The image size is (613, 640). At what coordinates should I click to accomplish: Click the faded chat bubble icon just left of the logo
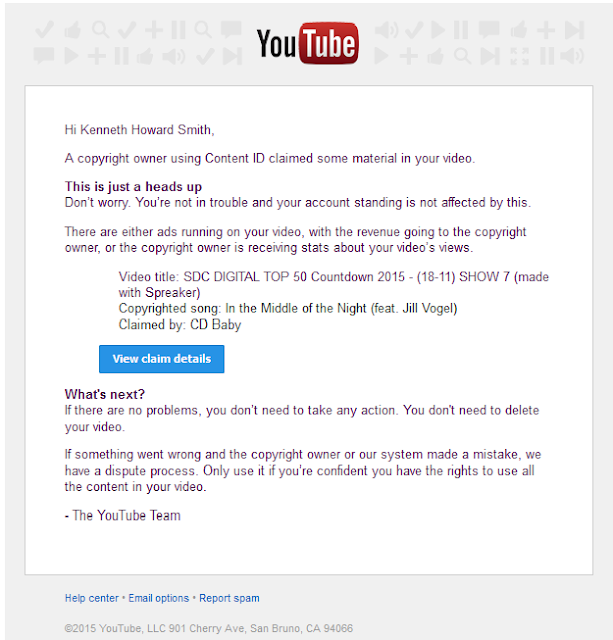coord(231,30)
